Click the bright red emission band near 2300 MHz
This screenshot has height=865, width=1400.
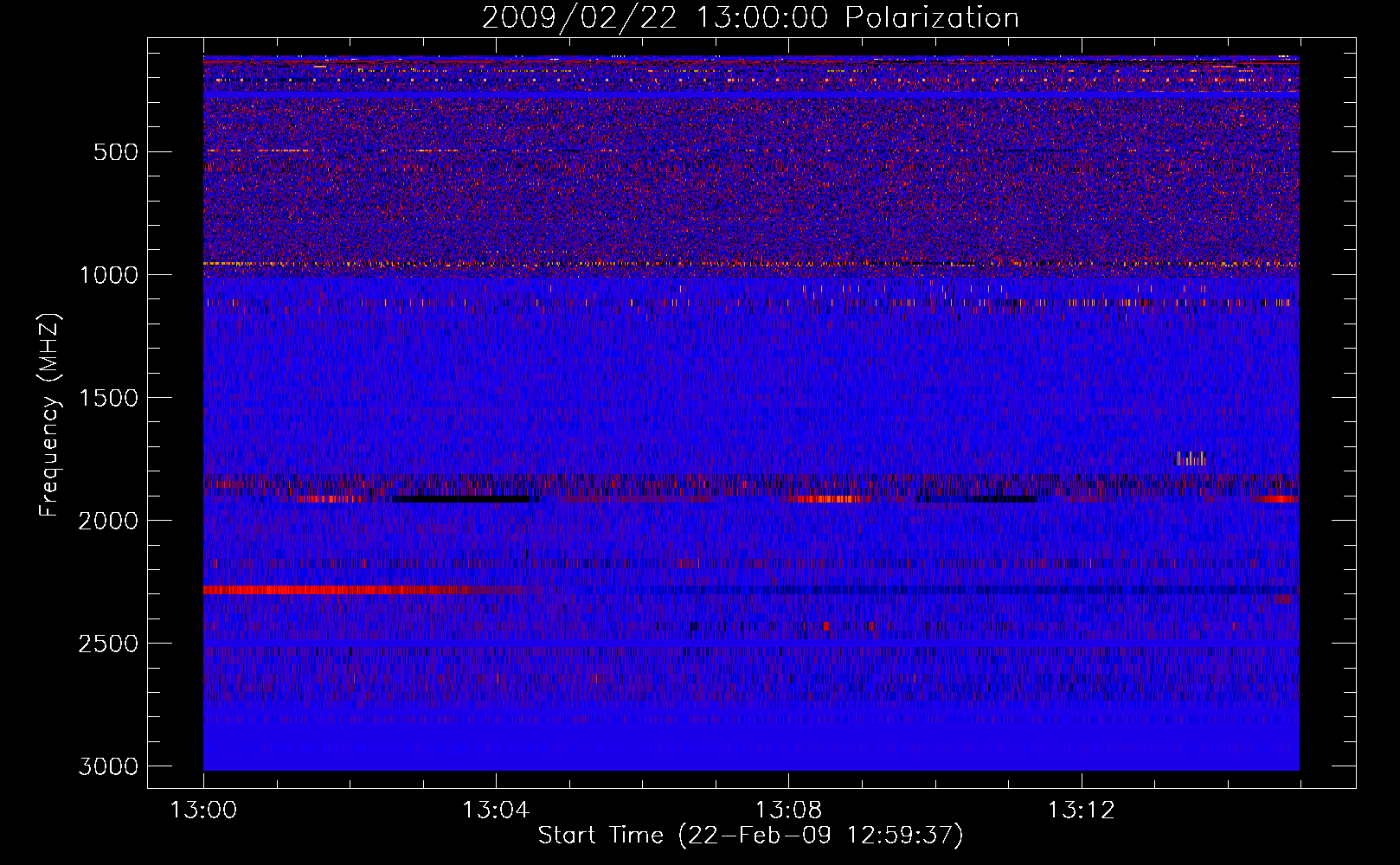click(346, 590)
